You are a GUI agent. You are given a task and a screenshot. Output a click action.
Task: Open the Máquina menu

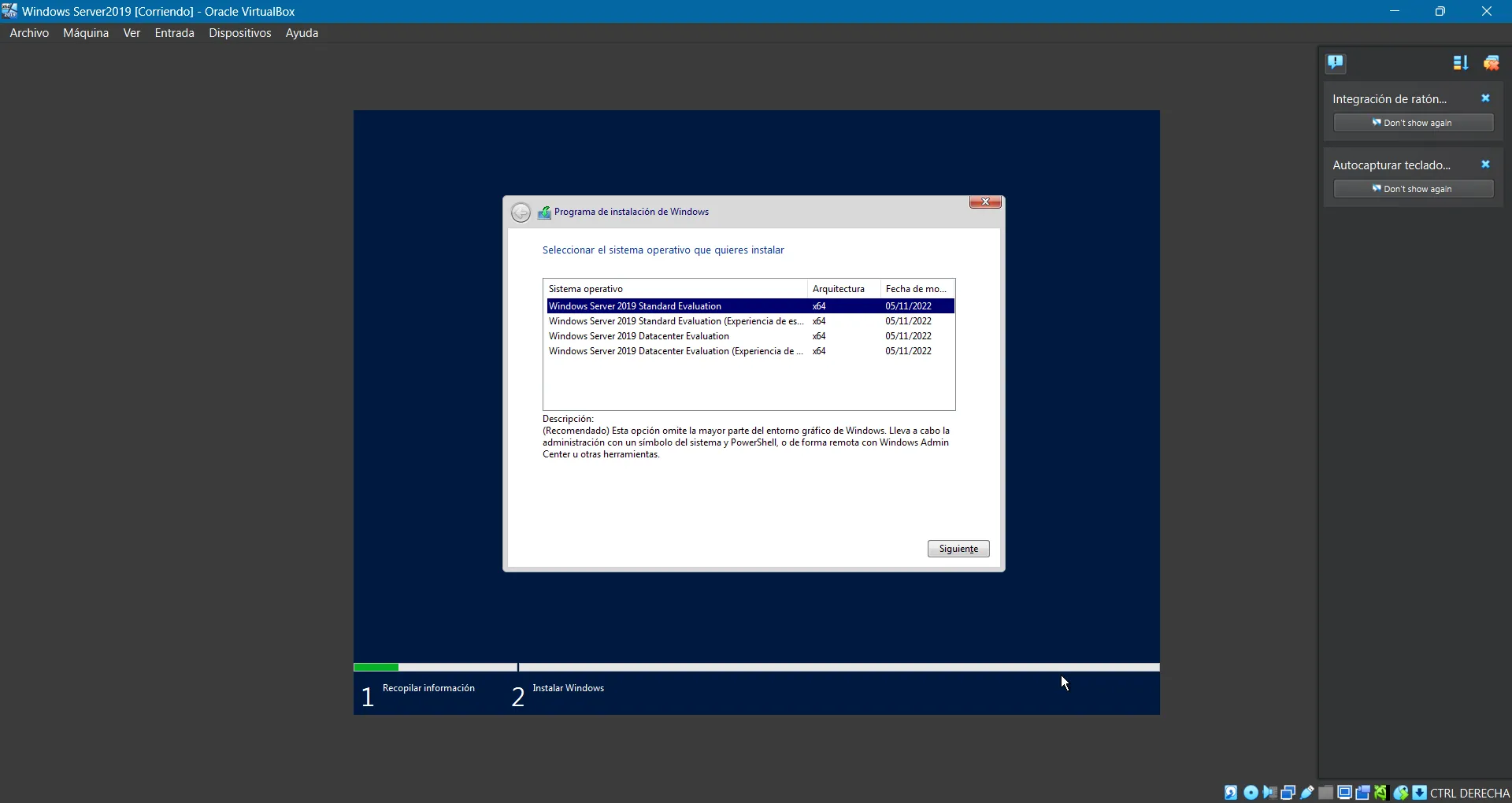pyautogui.click(x=86, y=33)
